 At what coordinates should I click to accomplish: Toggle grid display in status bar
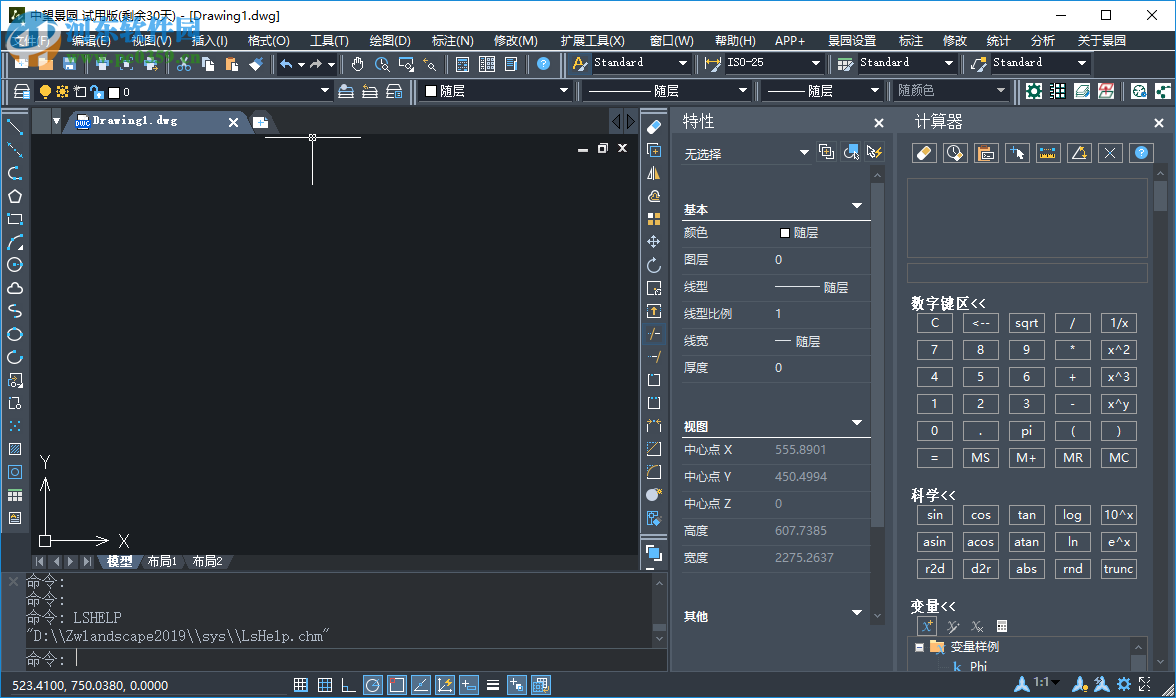(325, 685)
